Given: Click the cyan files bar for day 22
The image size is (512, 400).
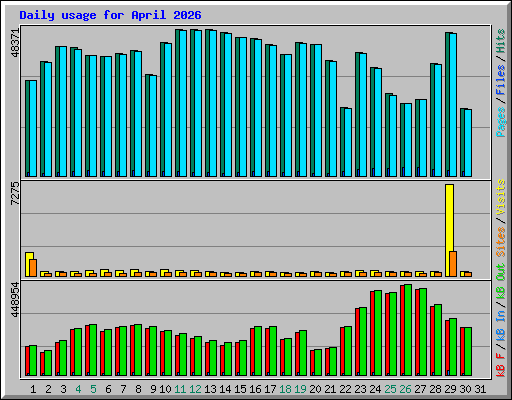Looking at the screenshot, I should 348,142.
